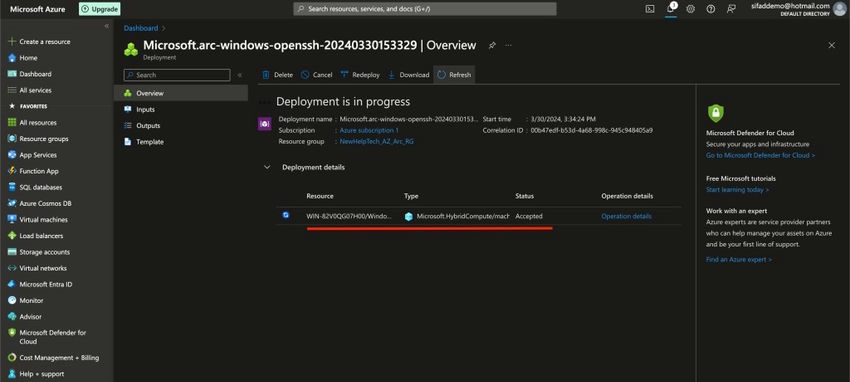The width and height of the screenshot is (850, 382).
Task: Click the App Services icon
Action: [12, 155]
